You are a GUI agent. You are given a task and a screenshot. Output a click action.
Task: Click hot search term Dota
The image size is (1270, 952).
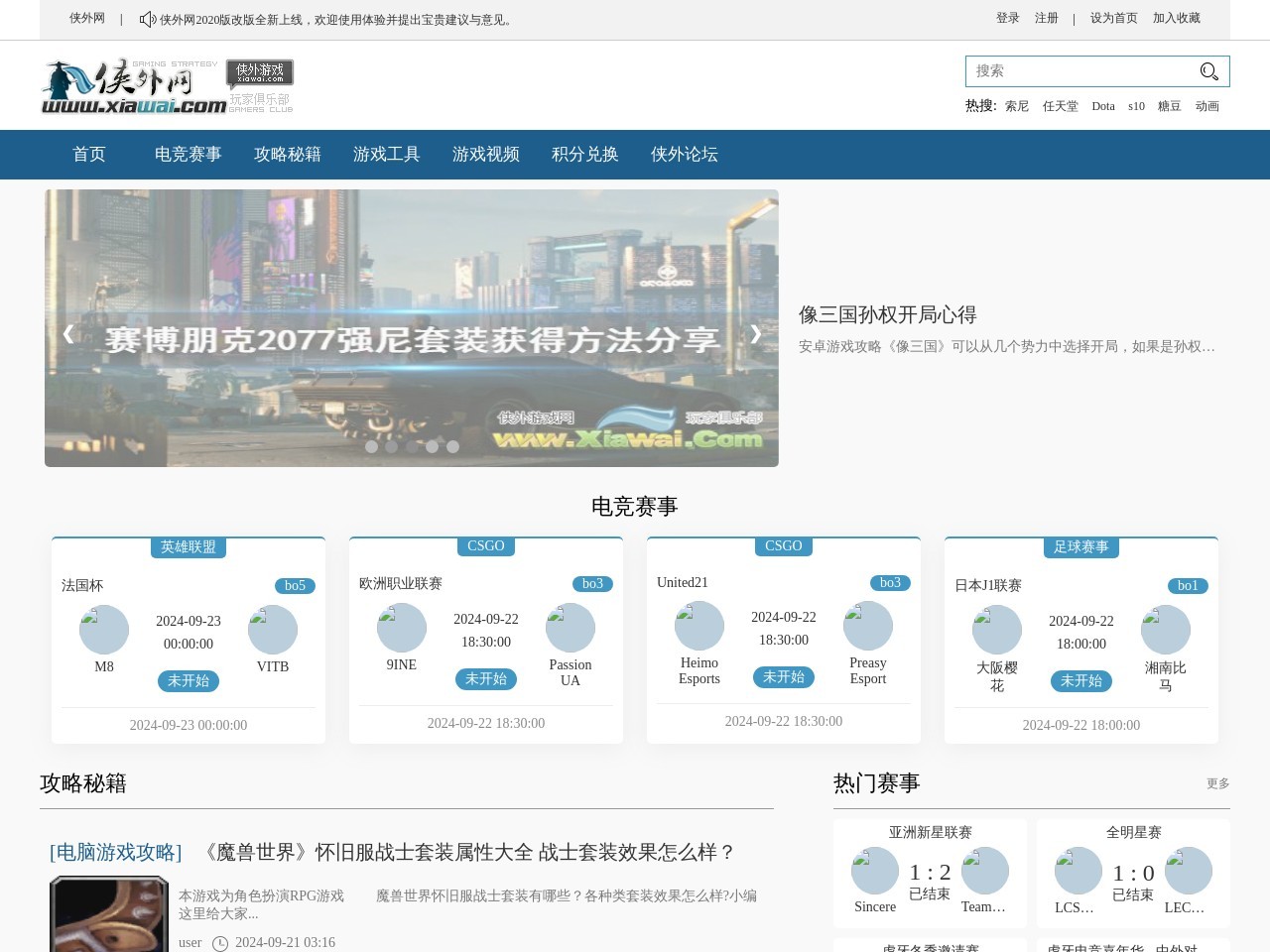tap(1103, 106)
